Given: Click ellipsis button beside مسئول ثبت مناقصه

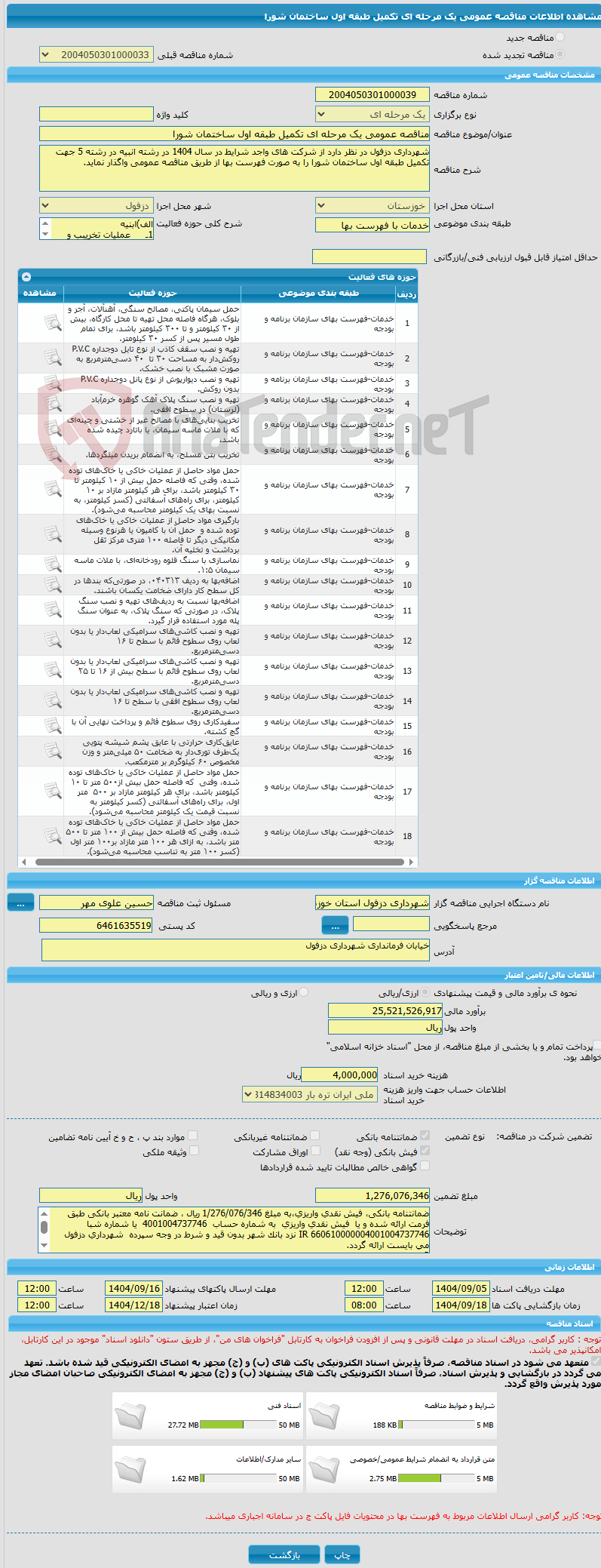Looking at the screenshot, I should coord(21,902).
